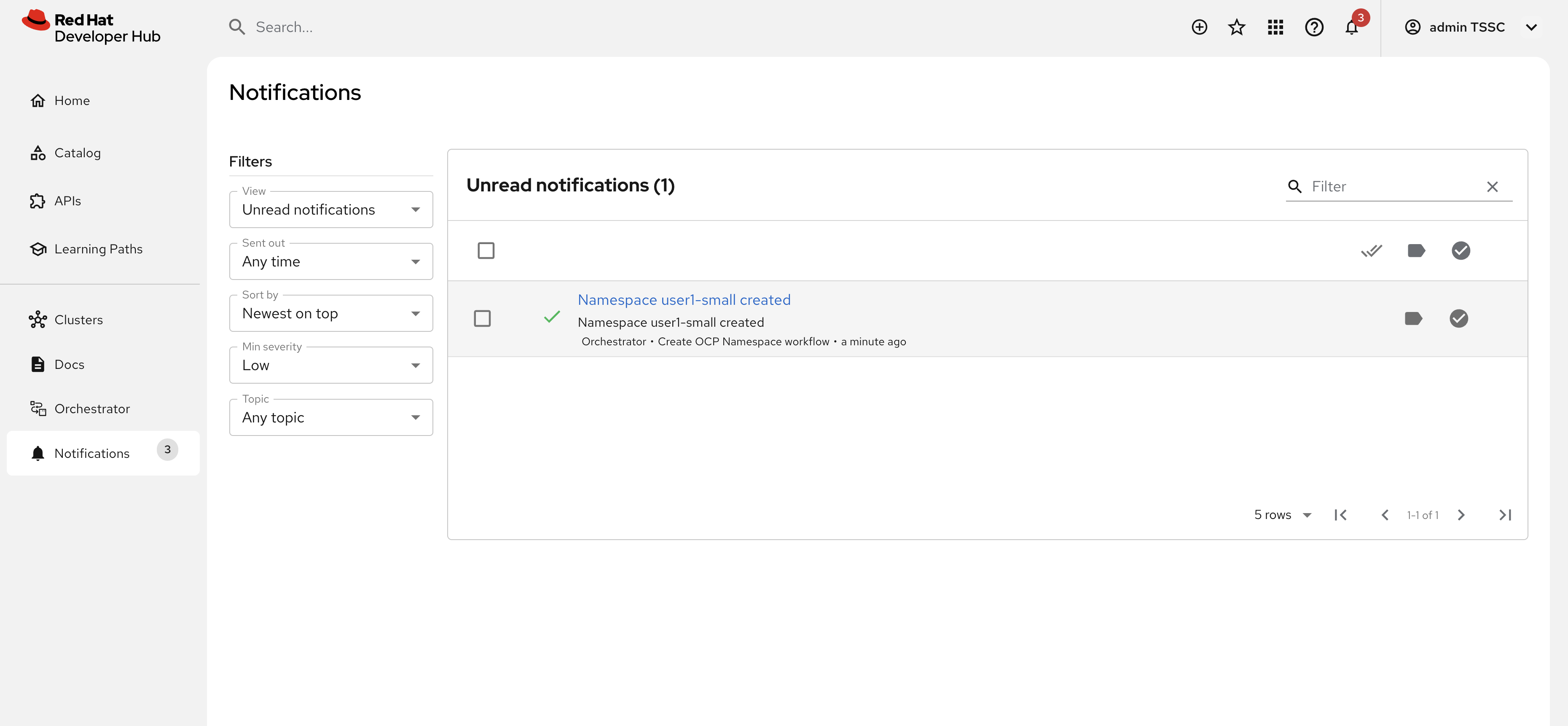This screenshot has height=726, width=1568.
Task: Mark all notifications as read via double-check icon
Action: coord(1372,250)
